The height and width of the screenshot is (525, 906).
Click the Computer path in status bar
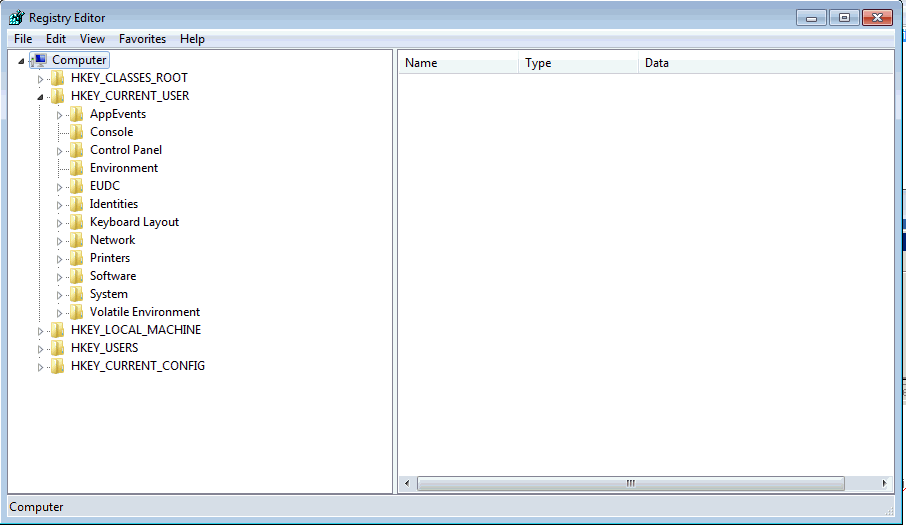point(36,507)
